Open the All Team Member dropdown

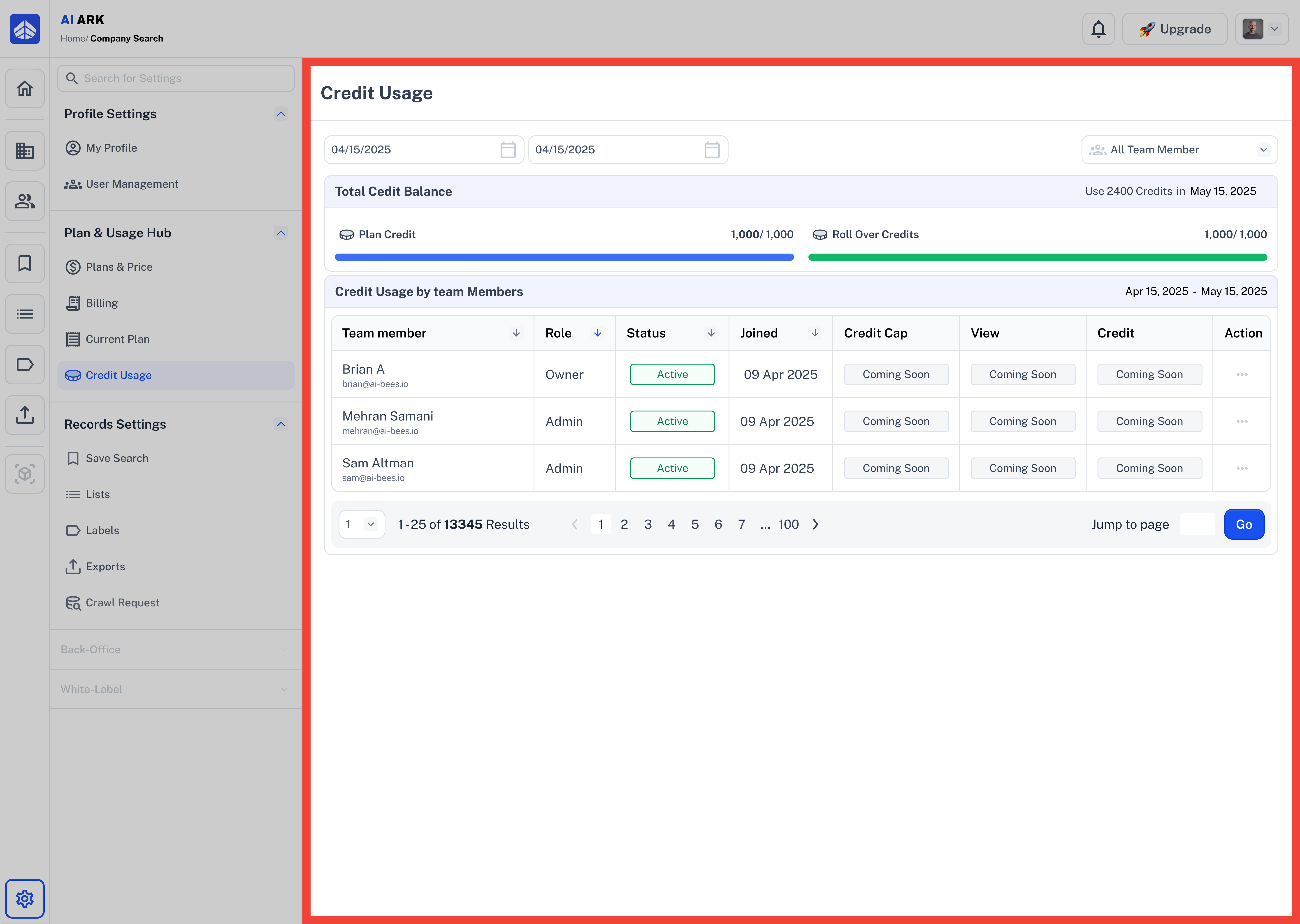click(1179, 150)
